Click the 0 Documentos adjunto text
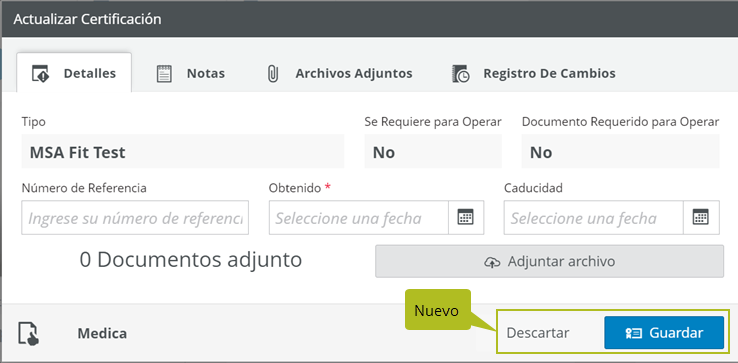Image resolution: width=738 pixels, height=363 pixels. [x=191, y=259]
